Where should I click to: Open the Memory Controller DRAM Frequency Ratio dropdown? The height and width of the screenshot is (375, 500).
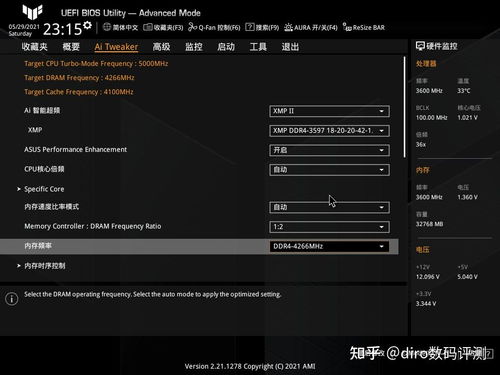pyautogui.click(x=329, y=227)
